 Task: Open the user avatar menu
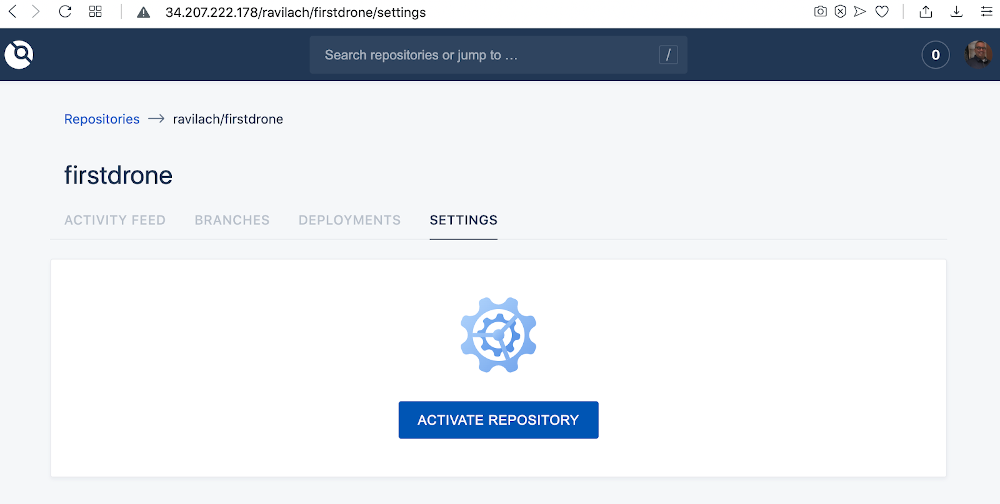[x=978, y=54]
